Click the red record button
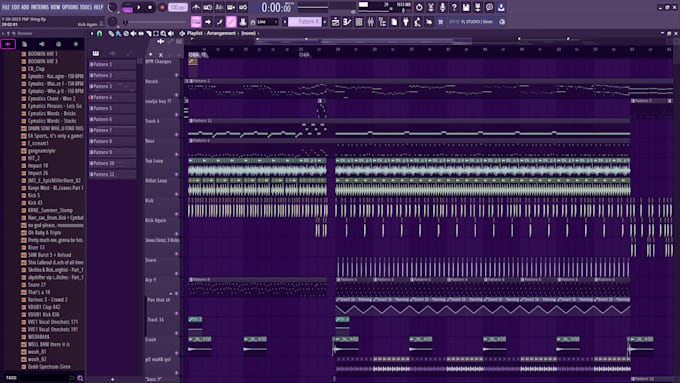This screenshot has width=680, height=383. click(162, 7)
